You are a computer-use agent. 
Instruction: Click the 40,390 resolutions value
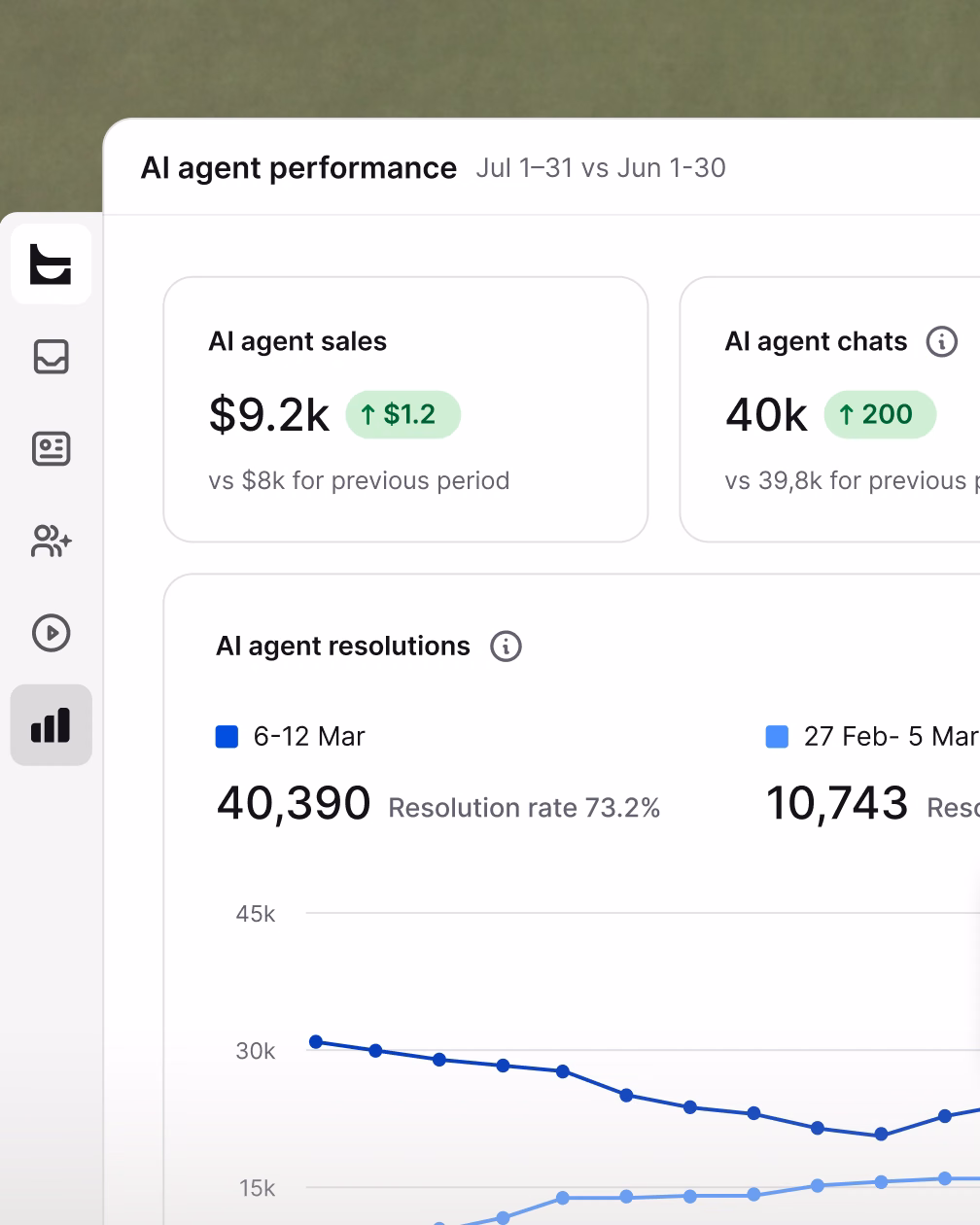click(x=294, y=804)
